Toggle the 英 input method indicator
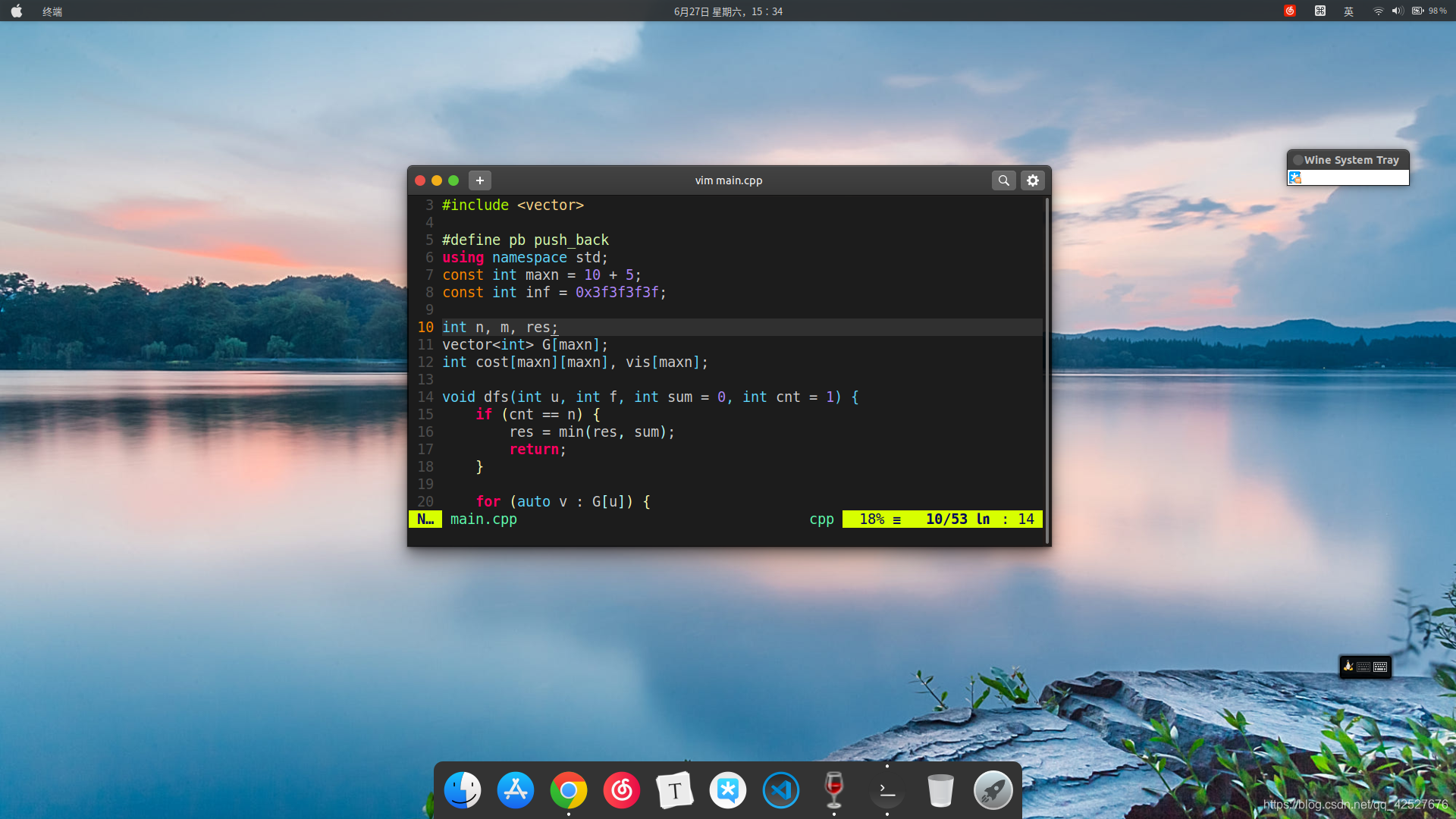1456x819 pixels. (1348, 11)
